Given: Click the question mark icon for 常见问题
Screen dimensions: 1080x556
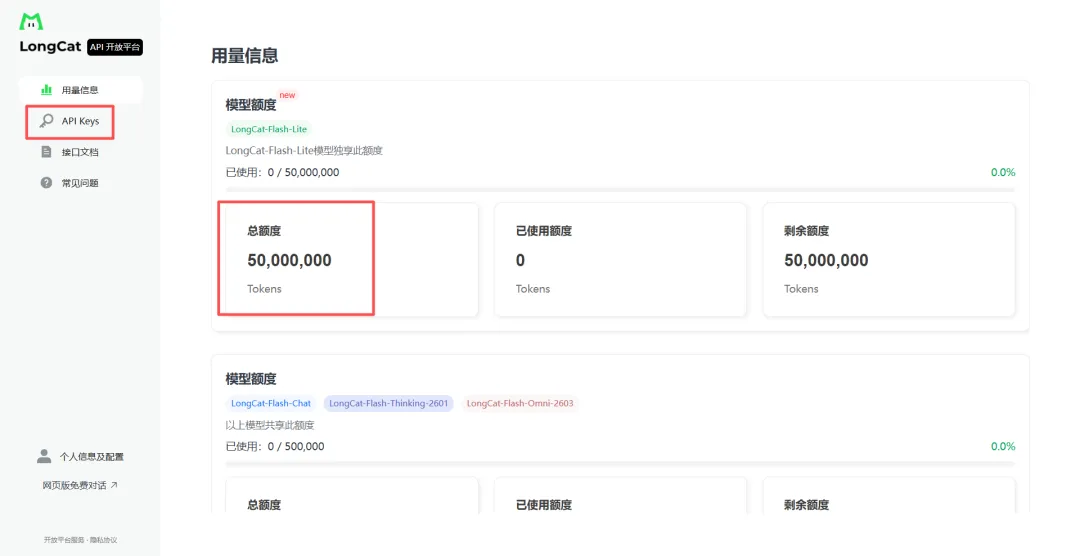Looking at the screenshot, I should (x=46, y=183).
